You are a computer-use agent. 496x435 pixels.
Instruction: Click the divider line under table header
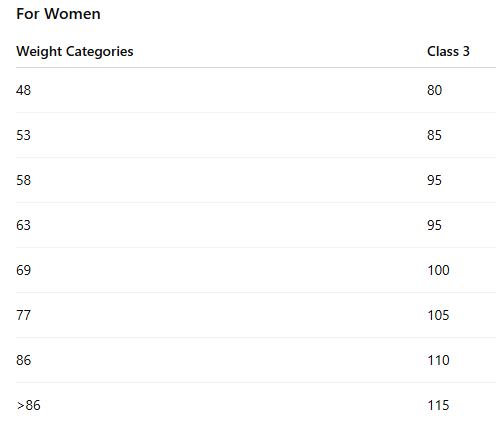(256, 68)
